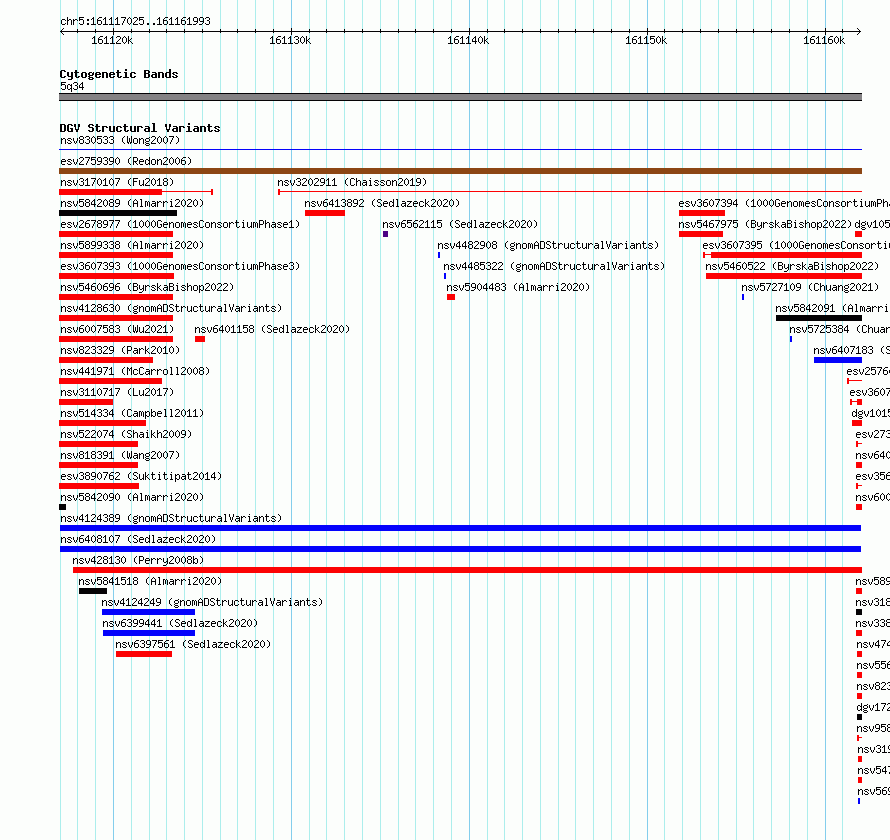Open esv3607394 variant label

pos(784,203)
